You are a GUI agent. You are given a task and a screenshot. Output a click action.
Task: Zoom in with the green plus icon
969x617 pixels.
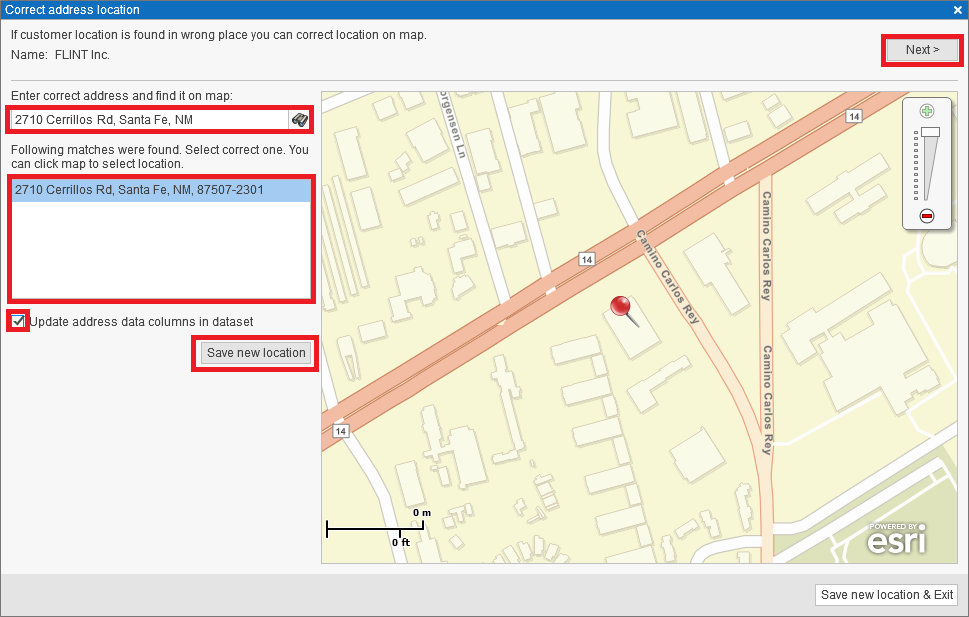click(x=927, y=111)
